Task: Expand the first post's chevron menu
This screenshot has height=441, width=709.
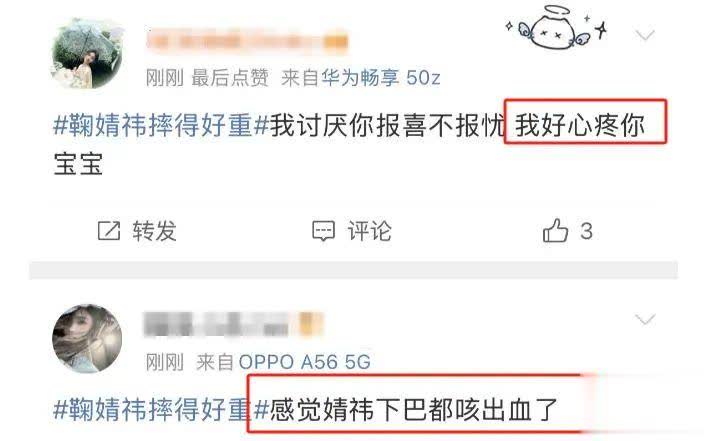Action: pyautogui.click(x=645, y=35)
